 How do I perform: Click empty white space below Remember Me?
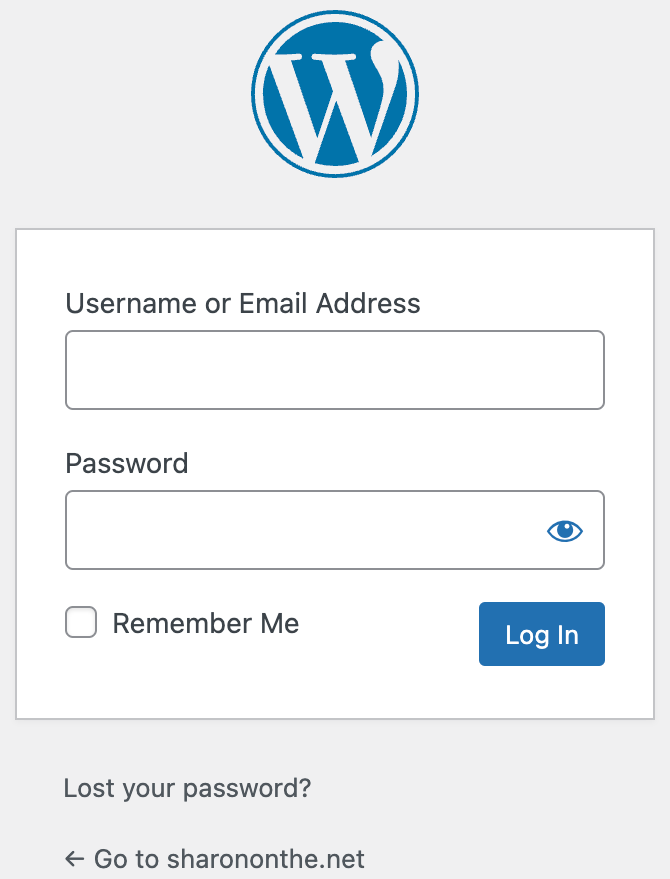tap(250, 685)
